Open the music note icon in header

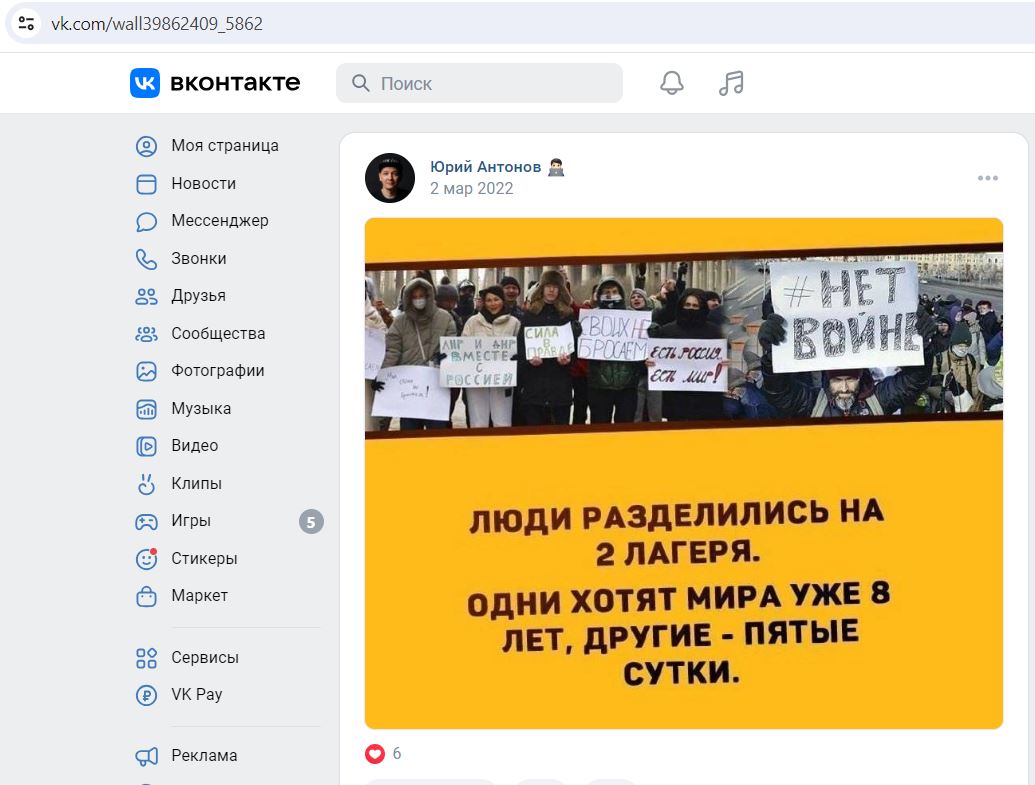coord(731,83)
